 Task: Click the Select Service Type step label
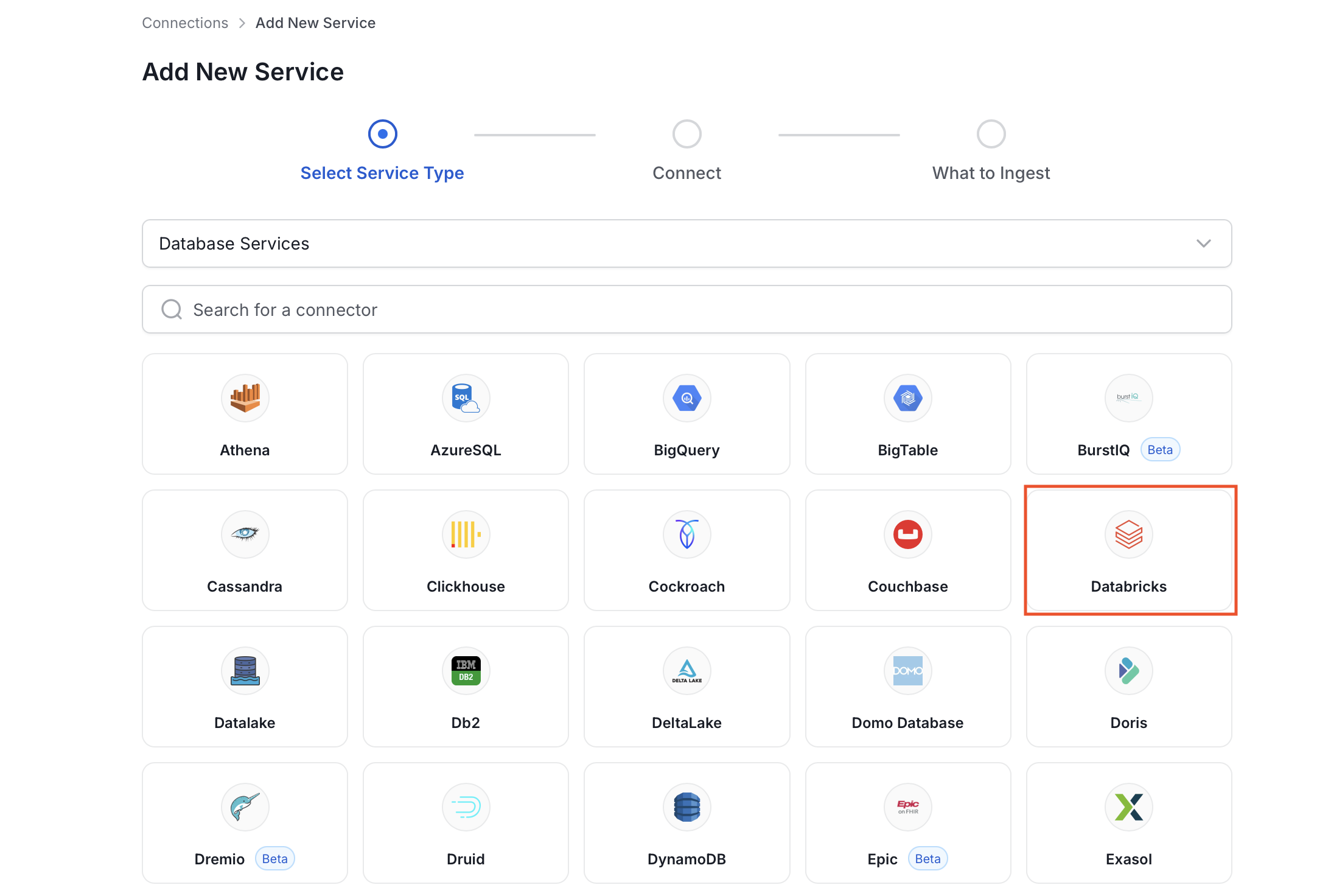(x=382, y=173)
